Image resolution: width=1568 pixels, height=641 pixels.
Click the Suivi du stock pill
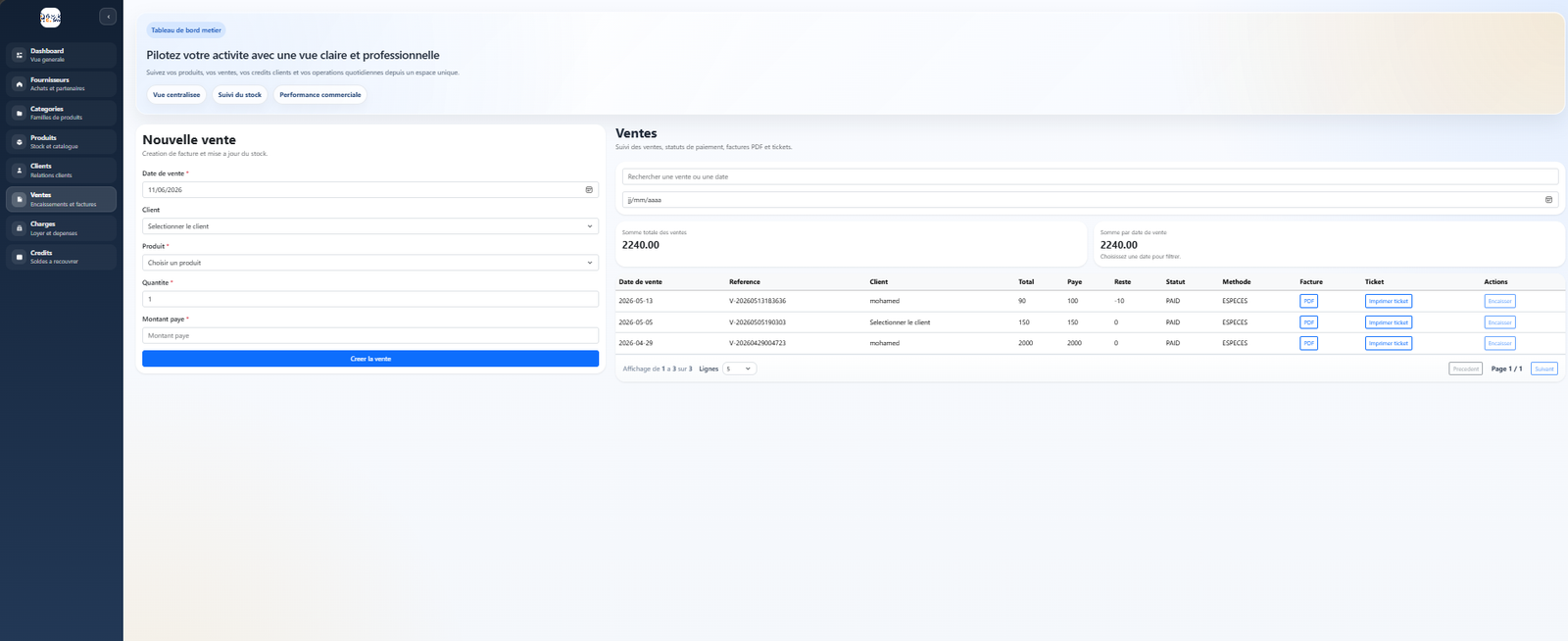240,95
